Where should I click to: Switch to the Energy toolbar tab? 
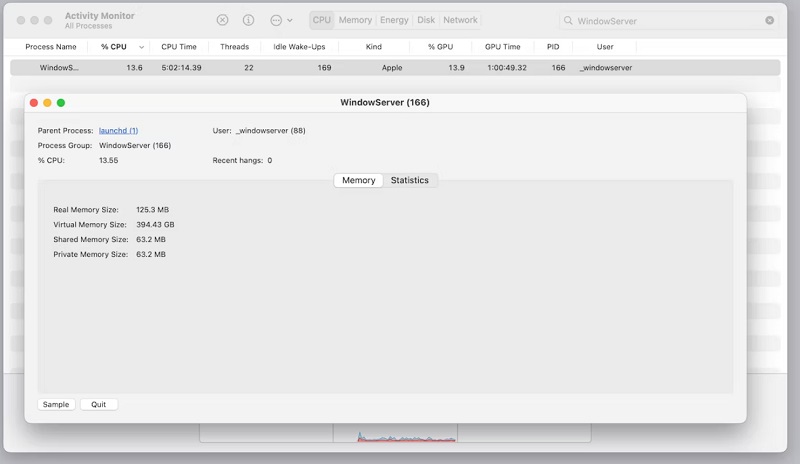coord(394,20)
